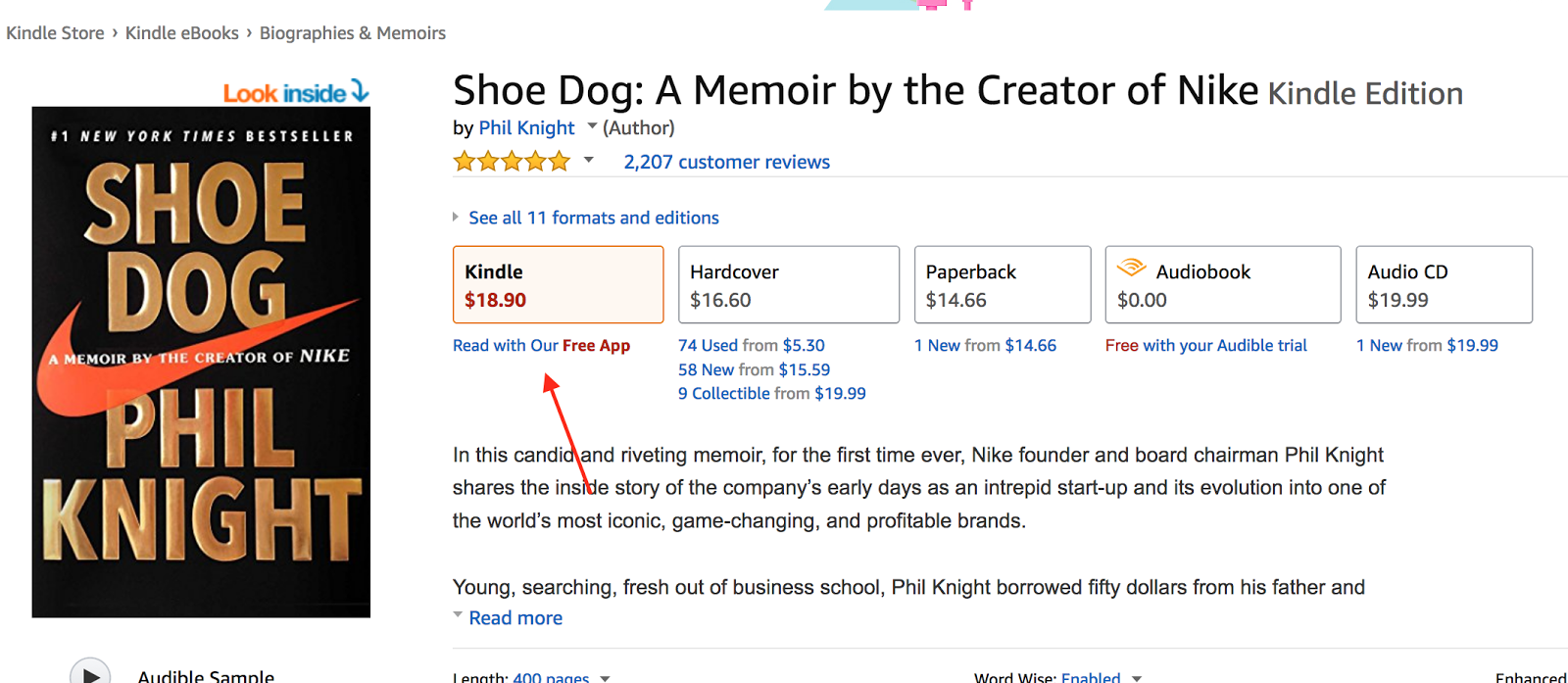Expand See all 11 formats and editions
This screenshot has height=683, width=1568.
593,218
